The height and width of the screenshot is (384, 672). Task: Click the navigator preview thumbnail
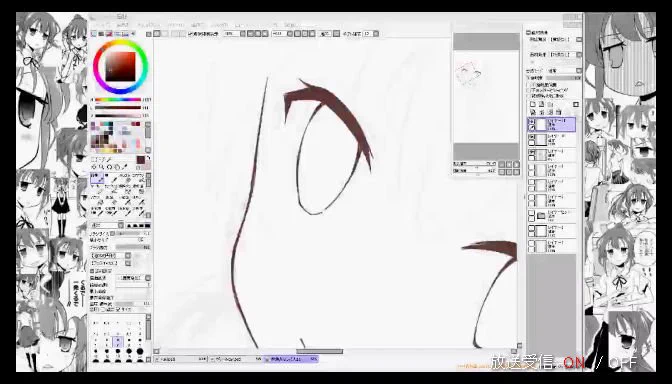[486, 96]
